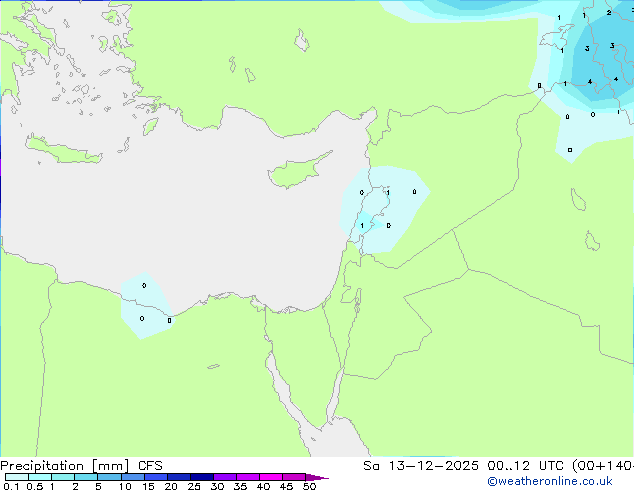Screen dimensions: 634x490
Task: Click the 1–2 mm legend color swatch
Action: click(x=63, y=477)
